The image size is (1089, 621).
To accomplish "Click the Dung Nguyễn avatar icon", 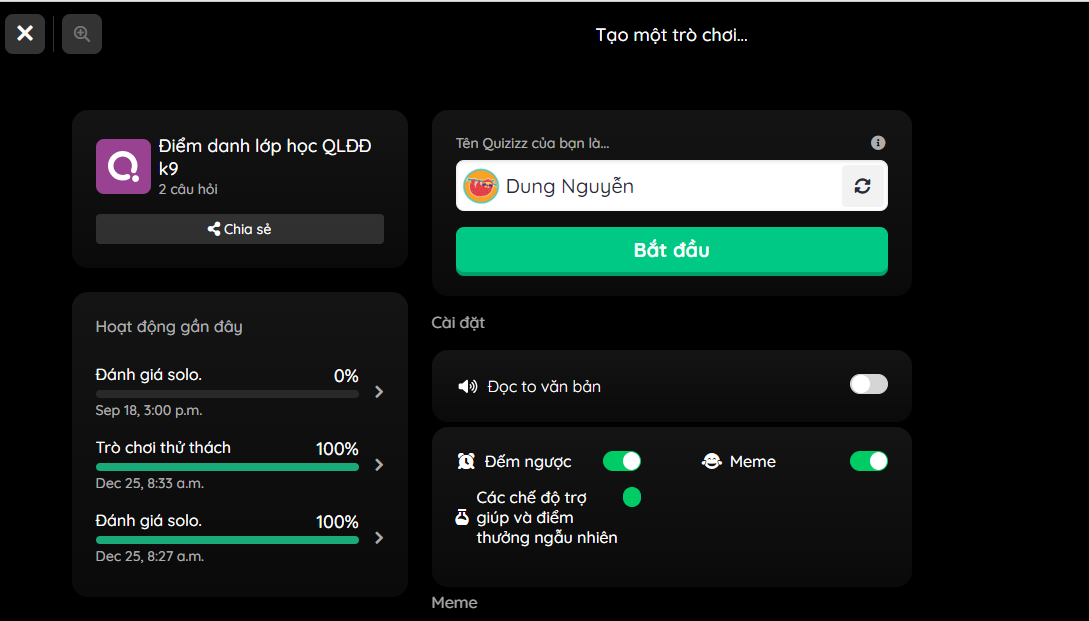I will pos(481,186).
